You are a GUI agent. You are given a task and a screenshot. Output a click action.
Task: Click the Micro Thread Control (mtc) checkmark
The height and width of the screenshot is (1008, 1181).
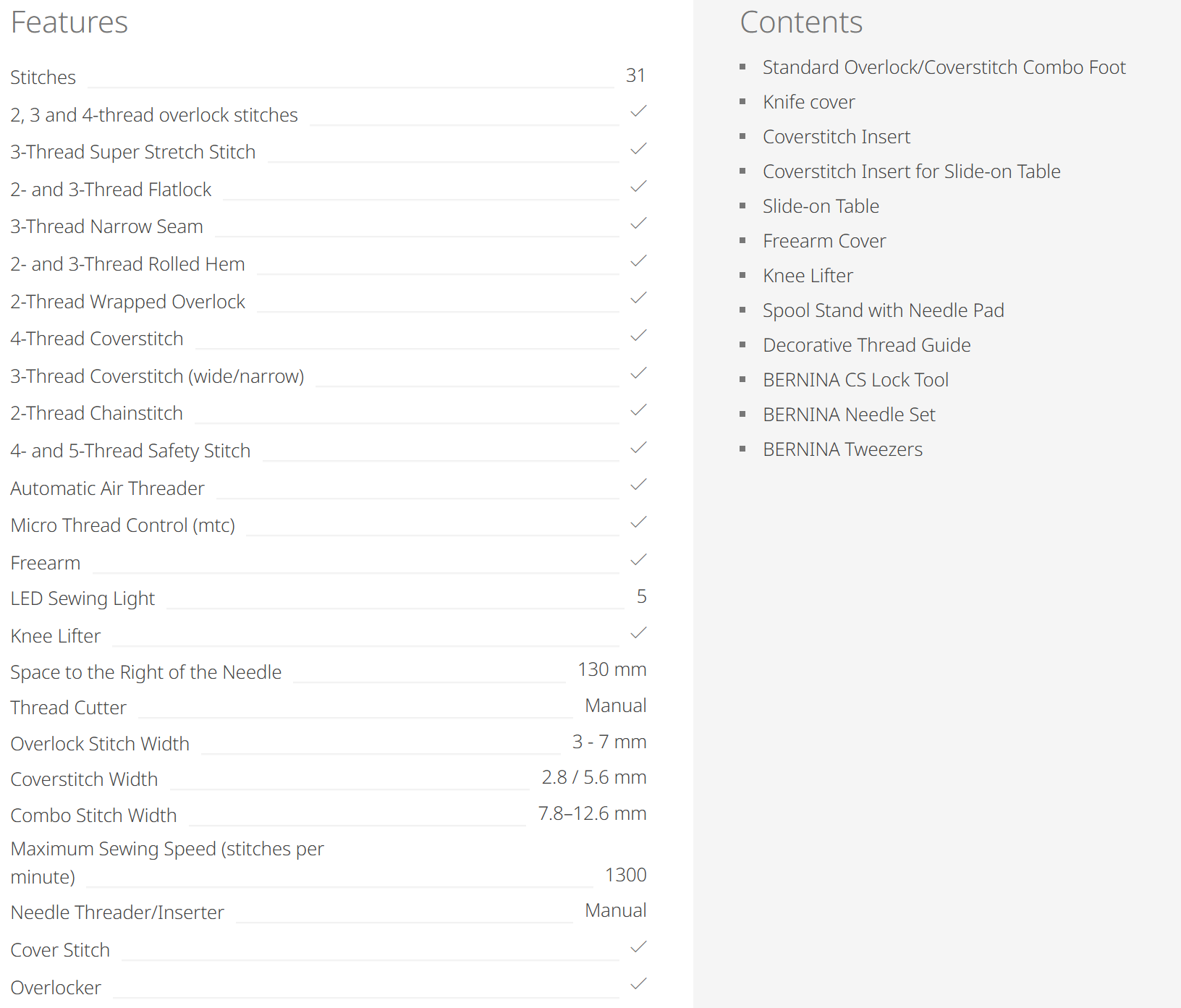(x=638, y=522)
